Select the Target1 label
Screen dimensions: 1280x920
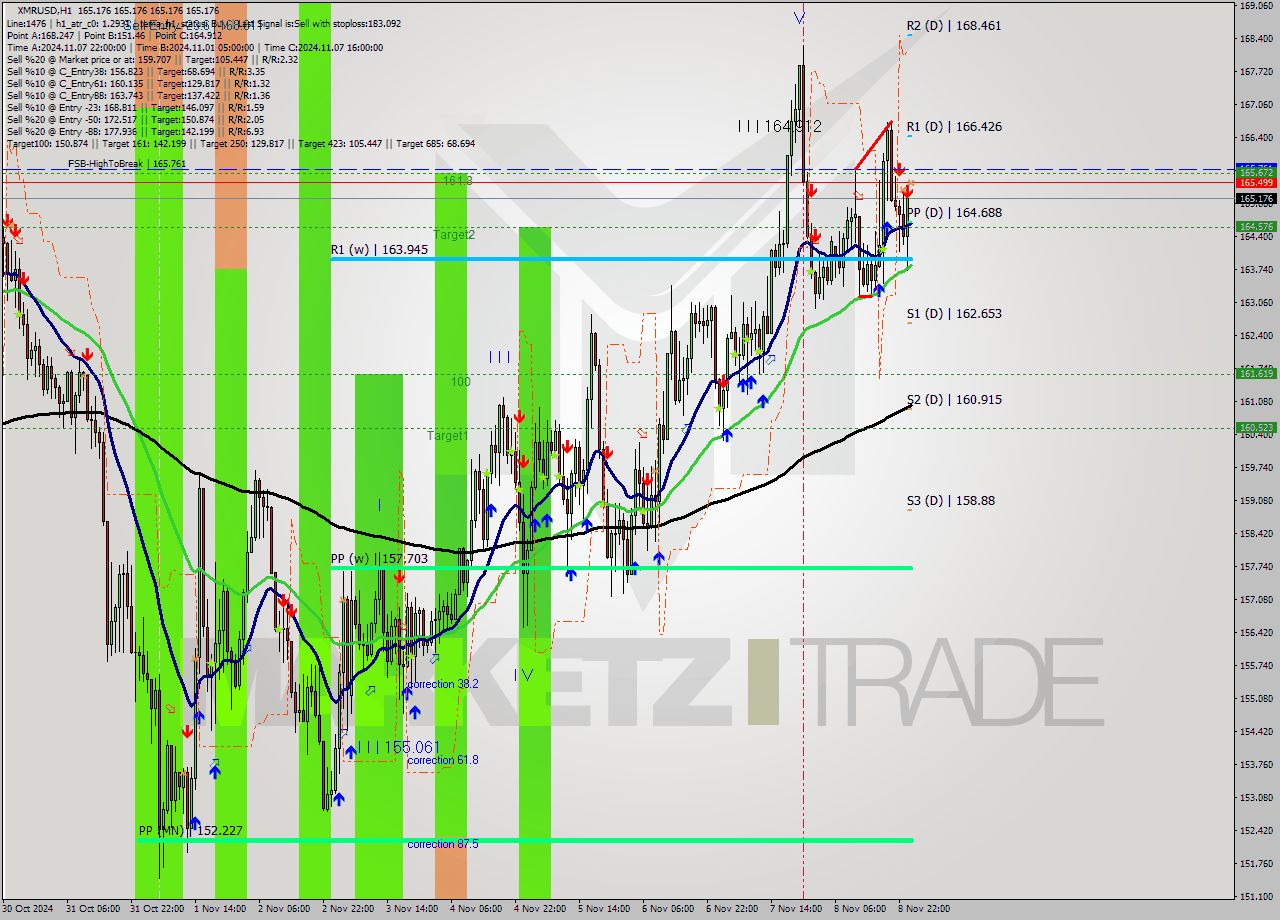(x=448, y=436)
